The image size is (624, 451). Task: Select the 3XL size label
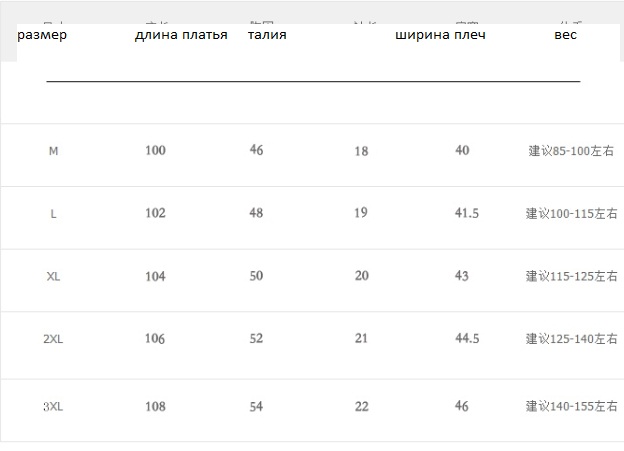tap(53, 407)
